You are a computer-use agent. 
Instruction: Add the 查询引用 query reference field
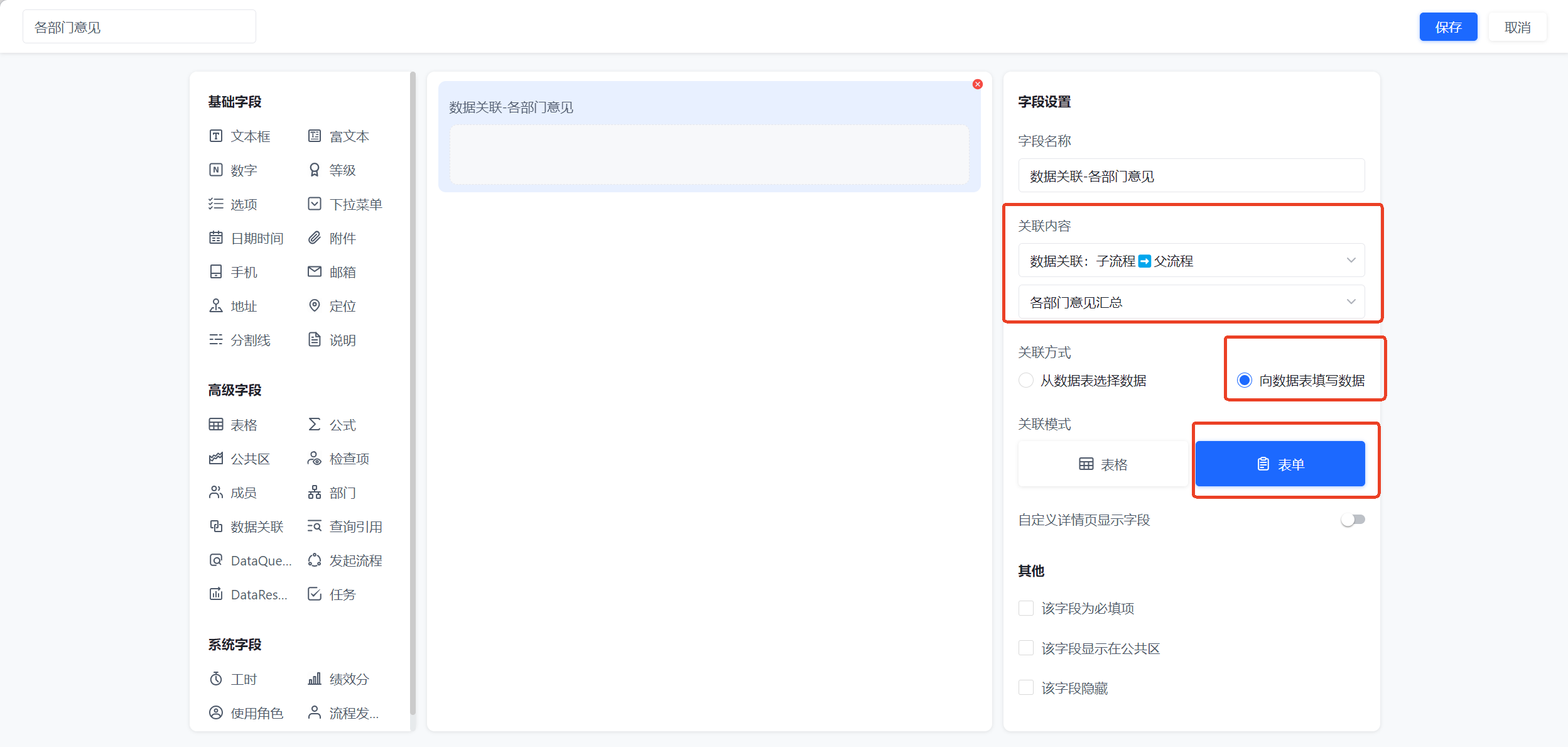click(345, 526)
